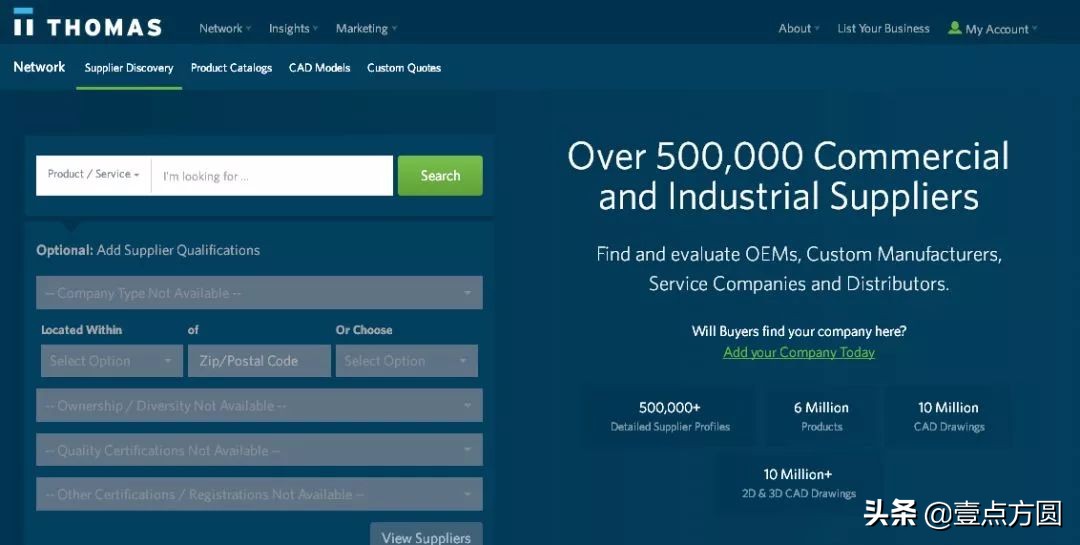The width and height of the screenshot is (1080, 545).
Task: Open the Insights menu
Action: tap(293, 28)
